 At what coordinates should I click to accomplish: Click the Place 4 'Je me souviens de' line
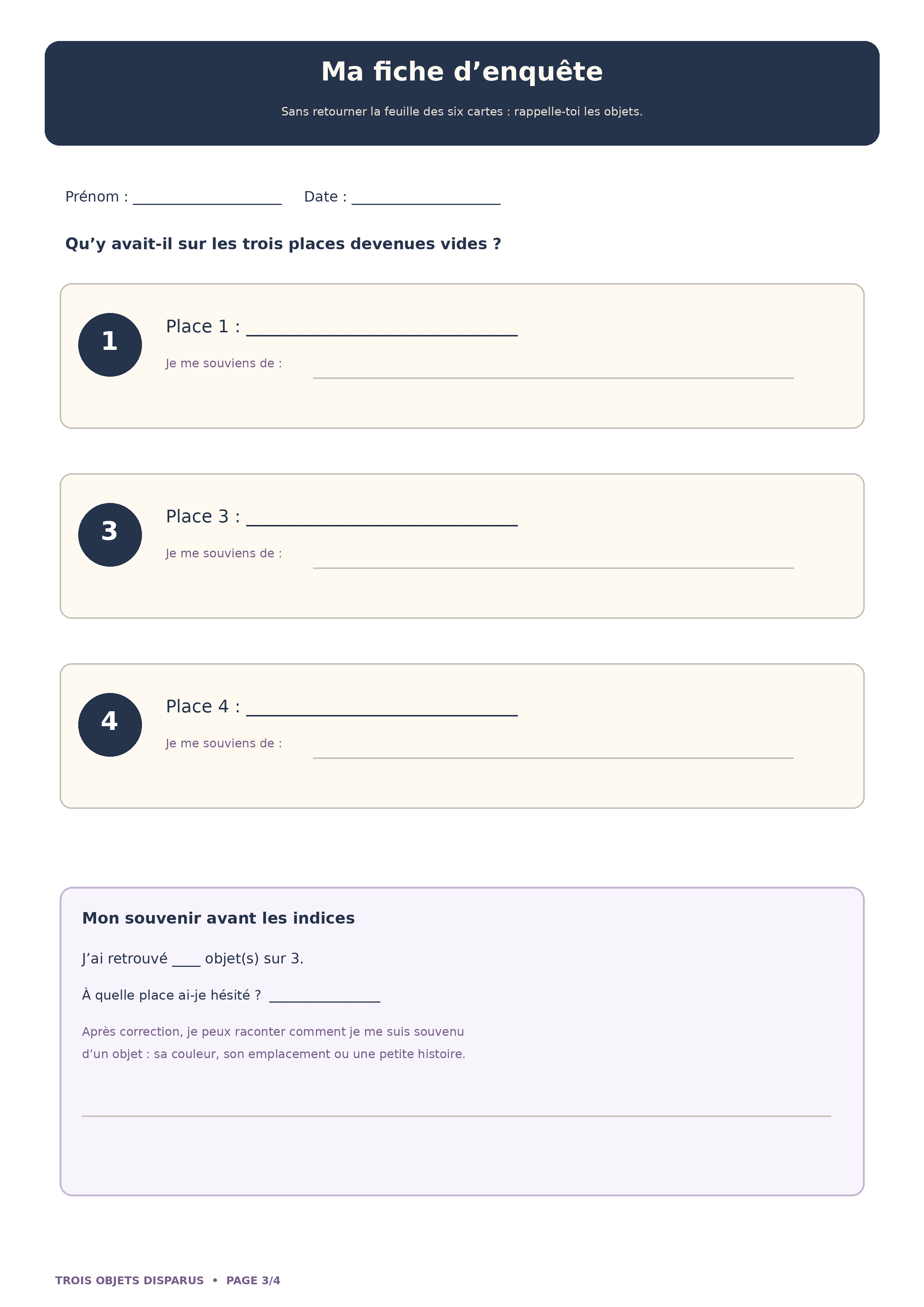(x=553, y=758)
